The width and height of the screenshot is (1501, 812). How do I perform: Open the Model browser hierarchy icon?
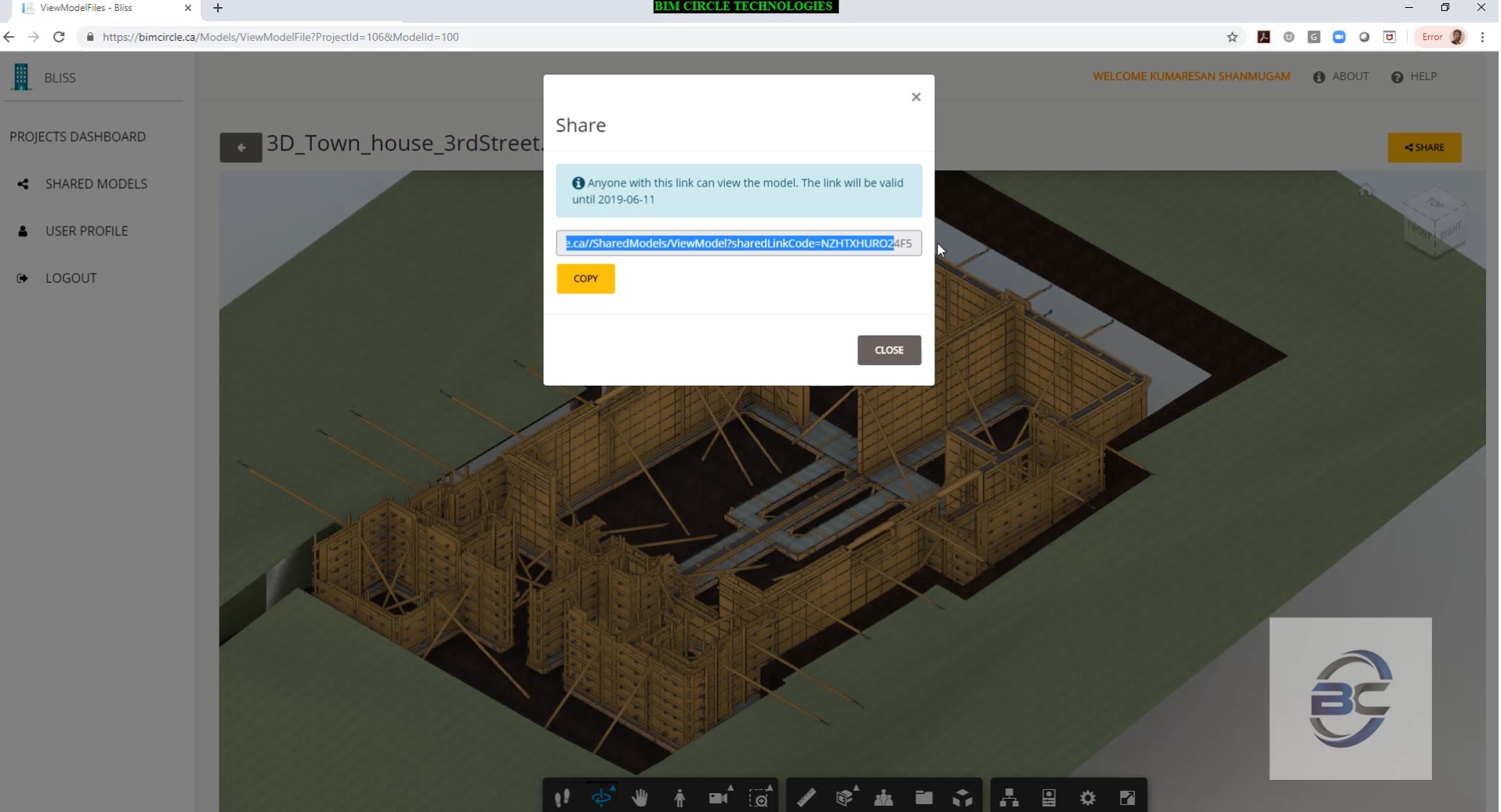coord(1010,798)
